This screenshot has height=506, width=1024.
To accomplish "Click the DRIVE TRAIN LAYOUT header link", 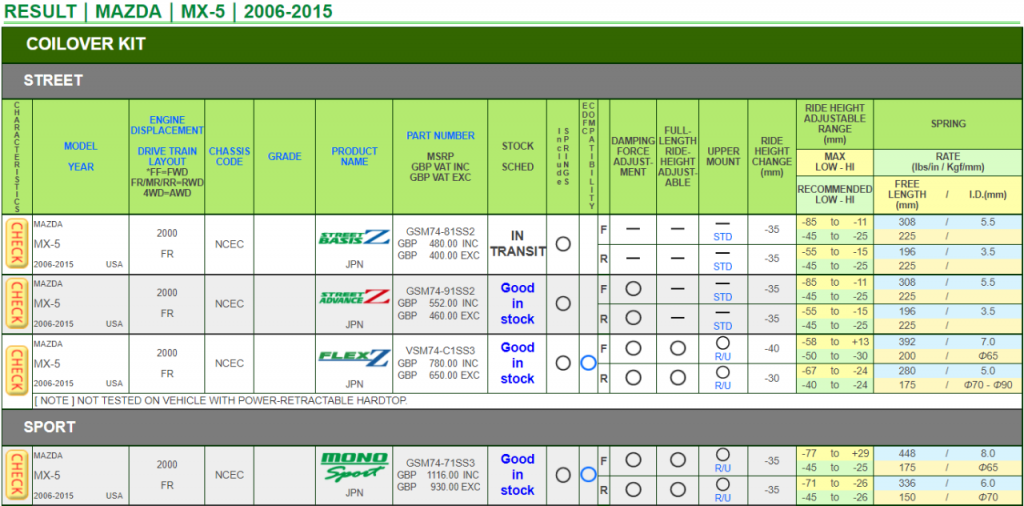I will 167,157.
